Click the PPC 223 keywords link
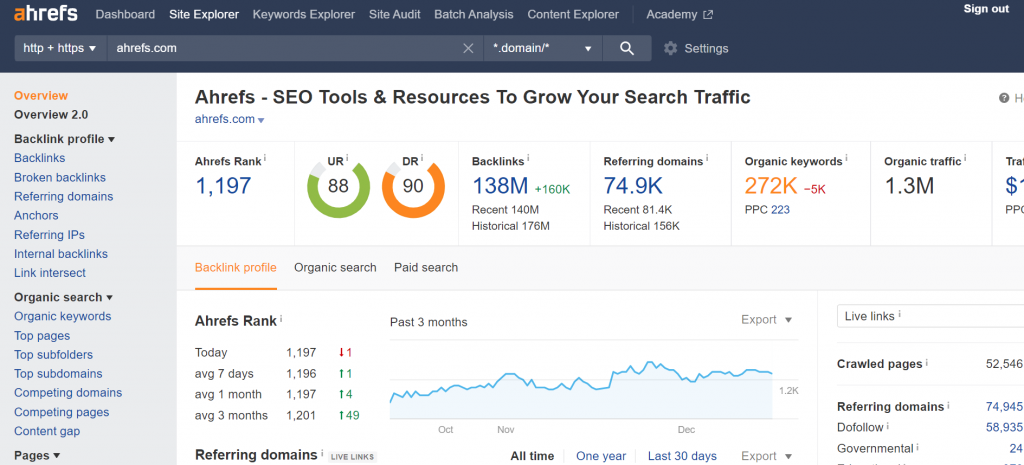The width and height of the screenshot is (1024, 465). click(x=780, y=210)
